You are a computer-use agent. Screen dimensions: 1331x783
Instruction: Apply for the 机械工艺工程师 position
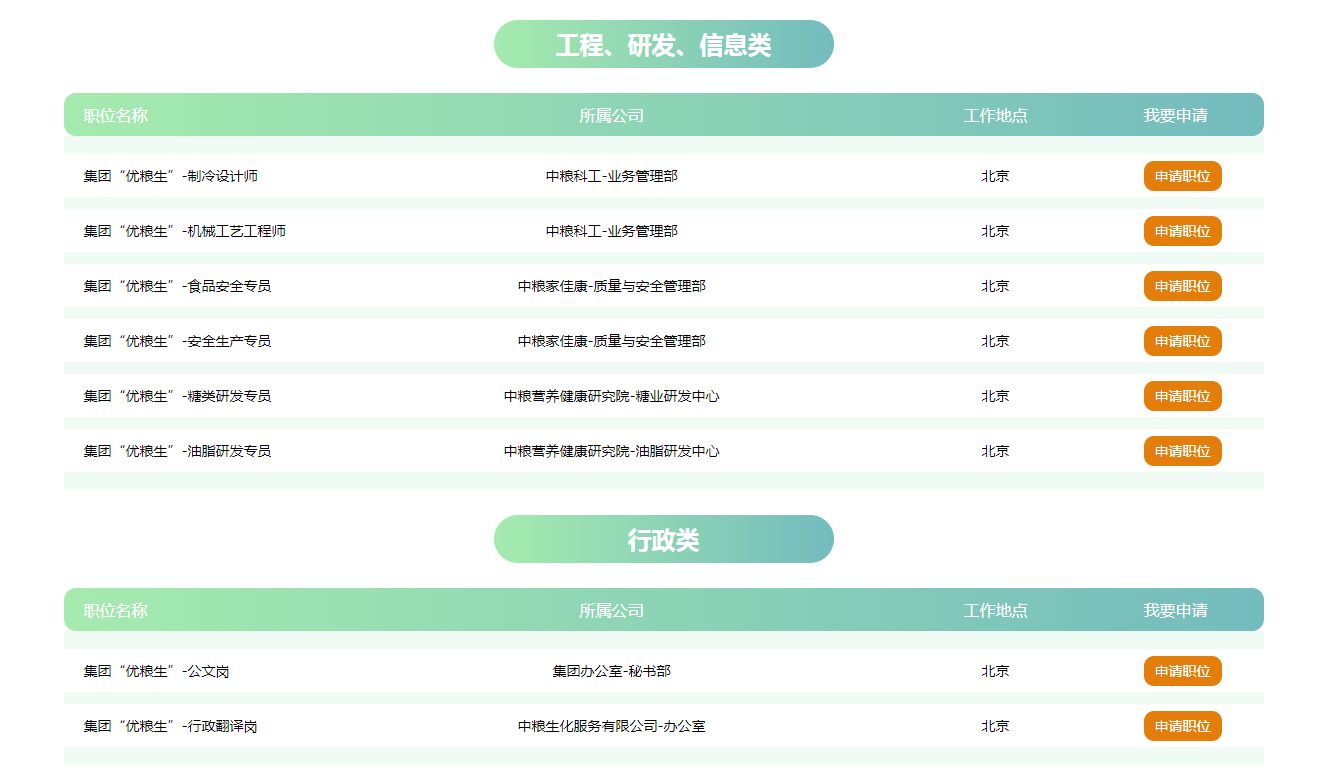(x=1182, y=231)
